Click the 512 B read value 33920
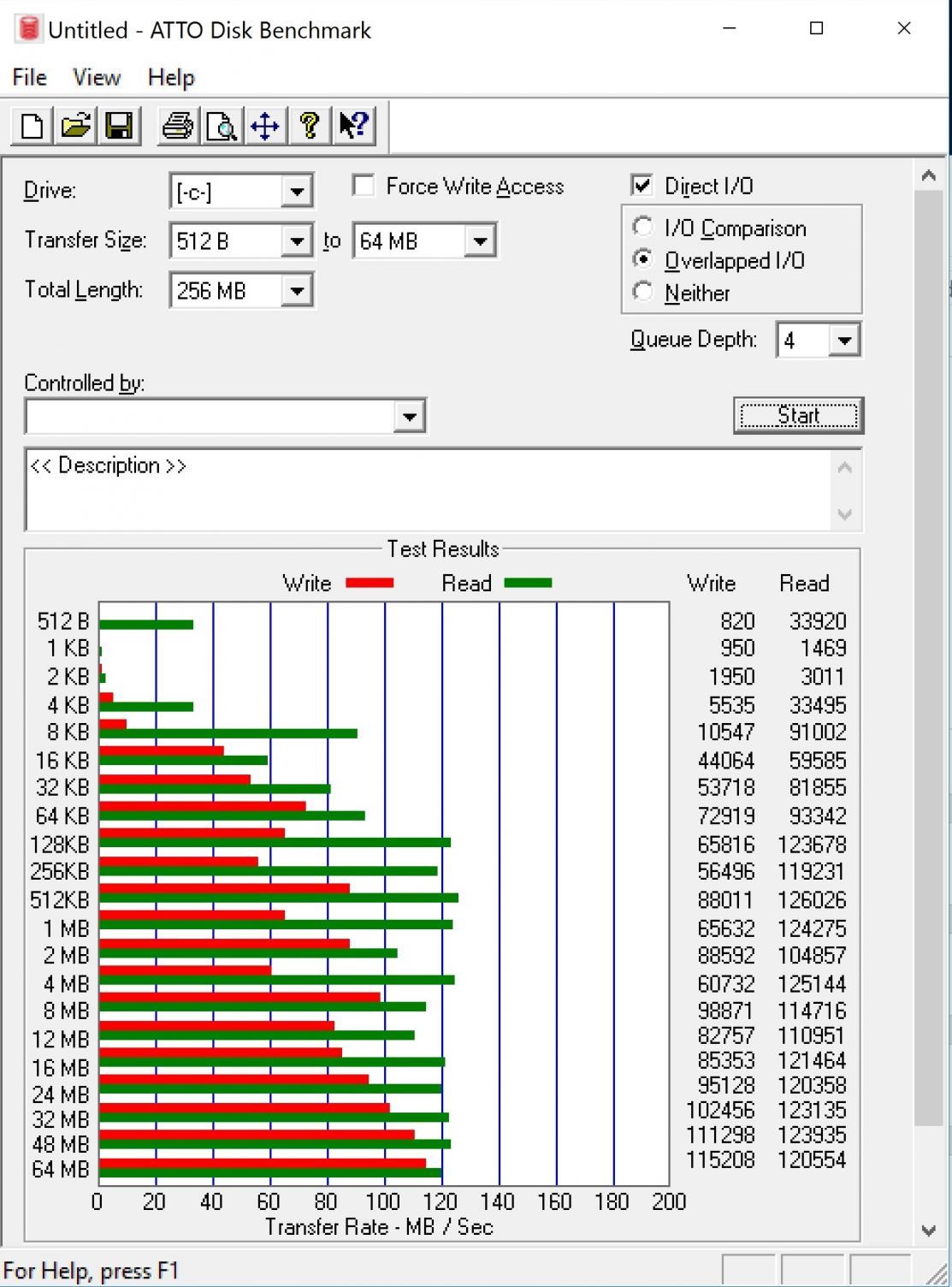The height and width of the screenshot is (1287, 952). 818,620
